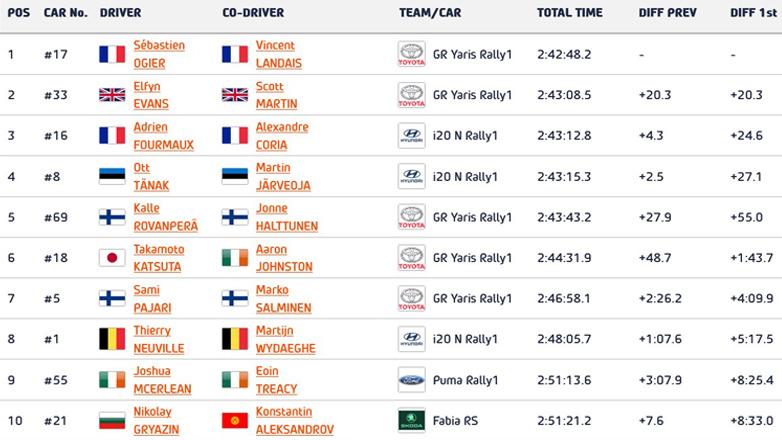
Task: Click the Japanese flag beside Takamoto Katsuta
Action: click(x=112, y=258)
